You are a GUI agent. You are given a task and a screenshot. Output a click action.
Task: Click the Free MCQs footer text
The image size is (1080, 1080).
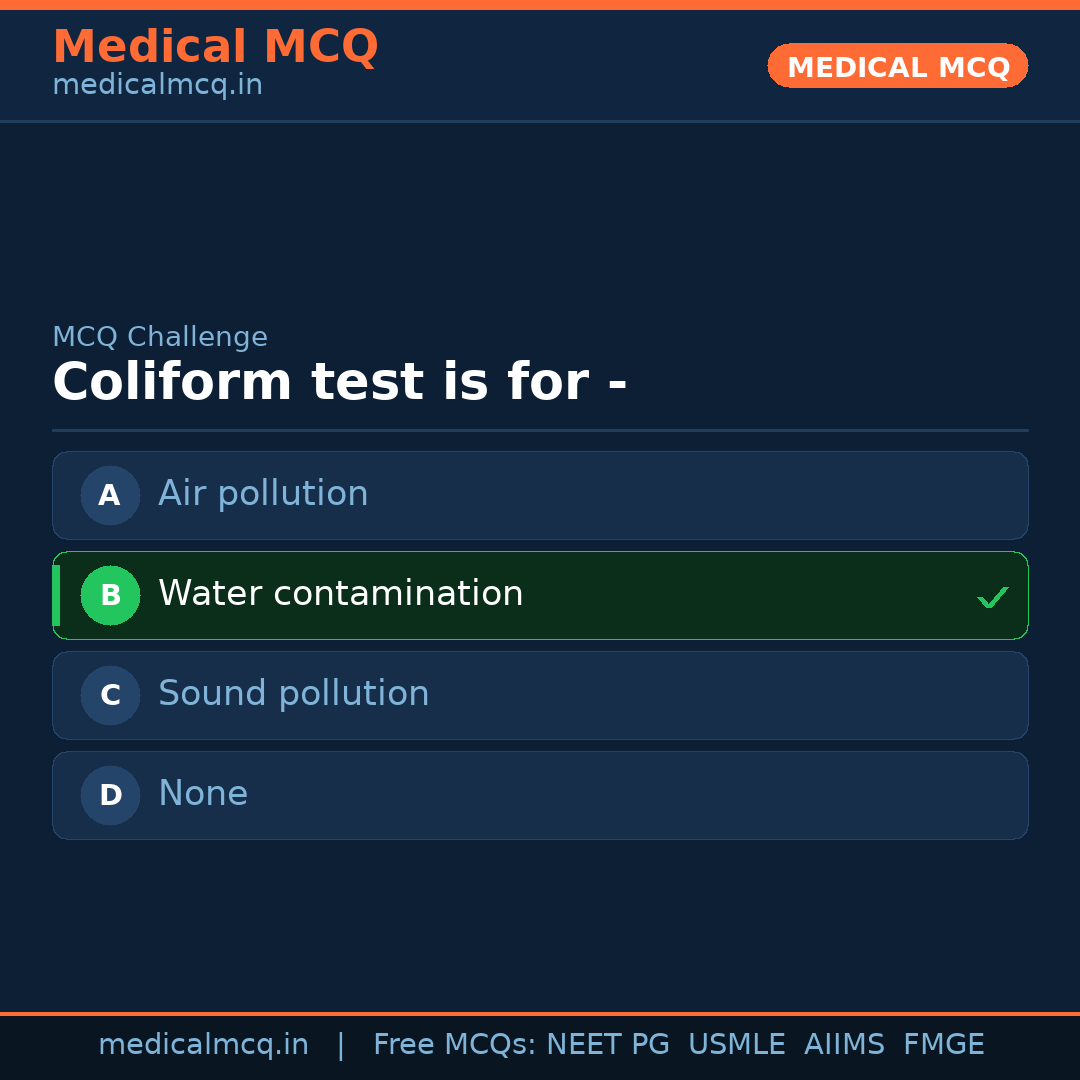pyautogui.click(x=454, y=1045)
